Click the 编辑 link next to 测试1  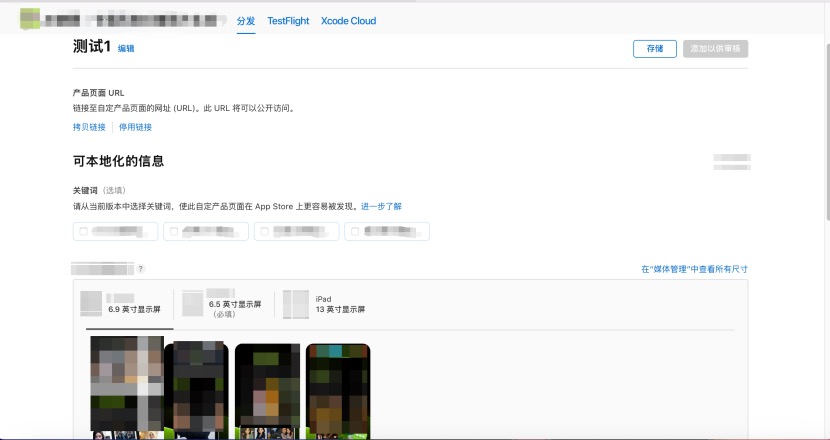[x=126, y=48]
